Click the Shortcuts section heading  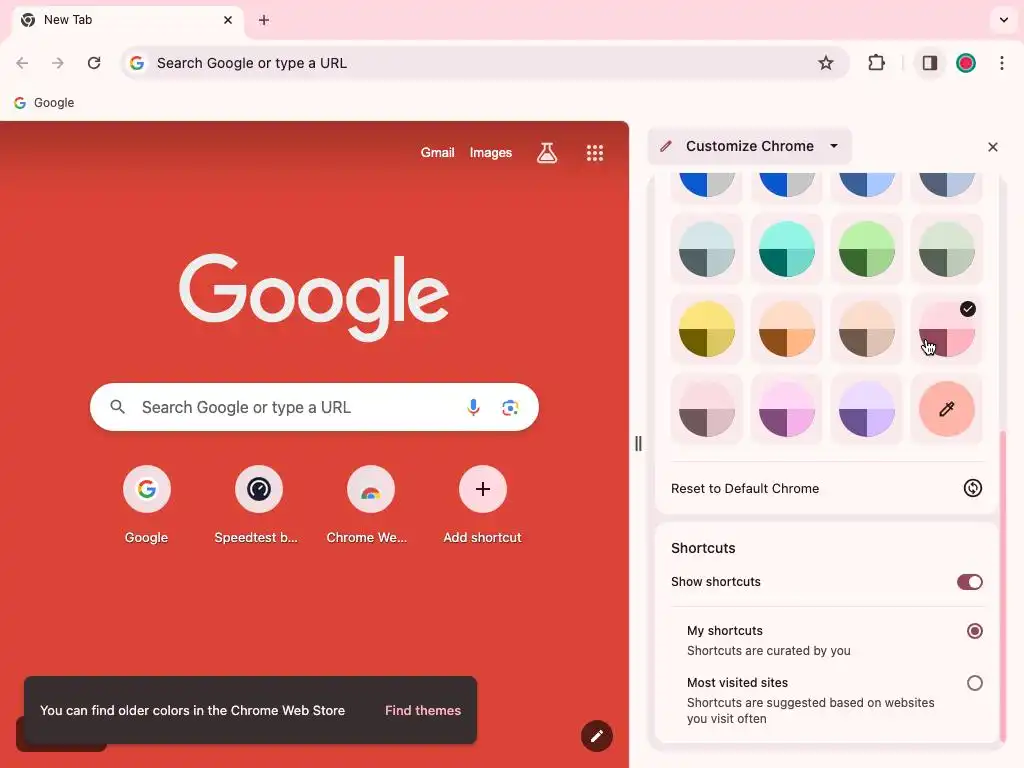coord(703,548)
